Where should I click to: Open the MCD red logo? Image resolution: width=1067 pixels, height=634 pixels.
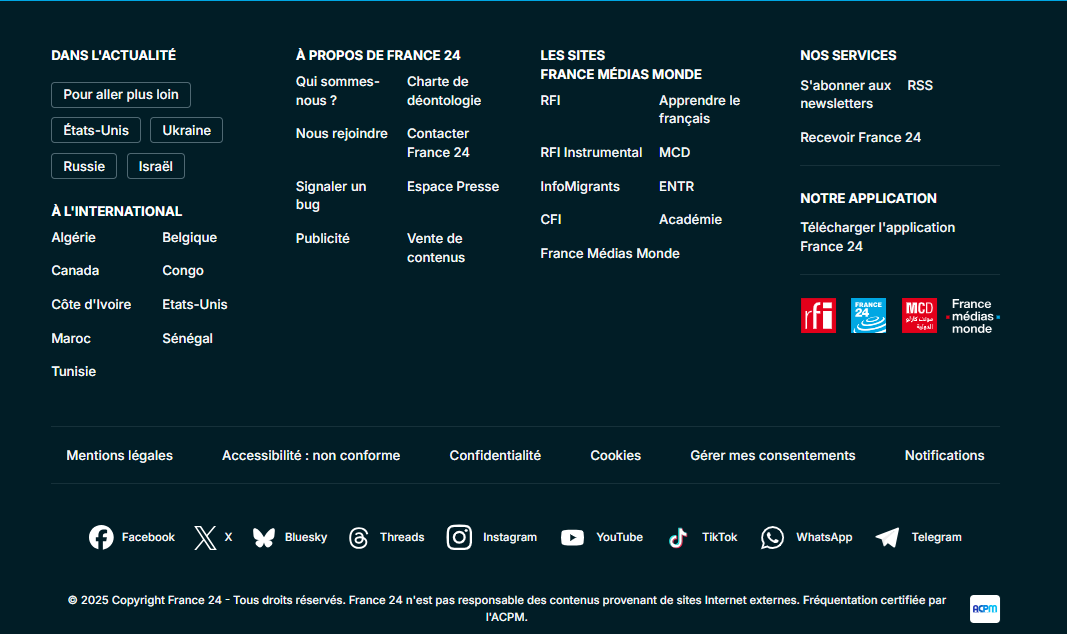pyautogui.click(x=919, y=316)
